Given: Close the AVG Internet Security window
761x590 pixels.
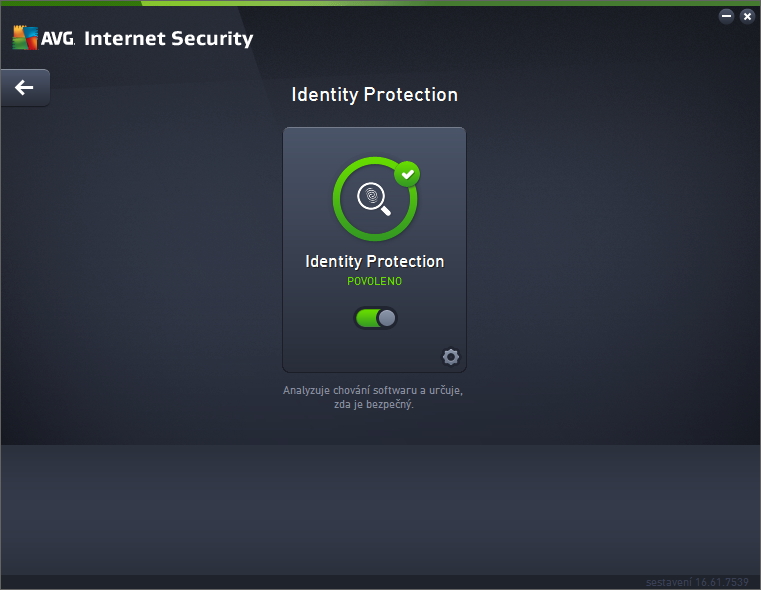Looking at the screenshot, I should pos(746,16).
